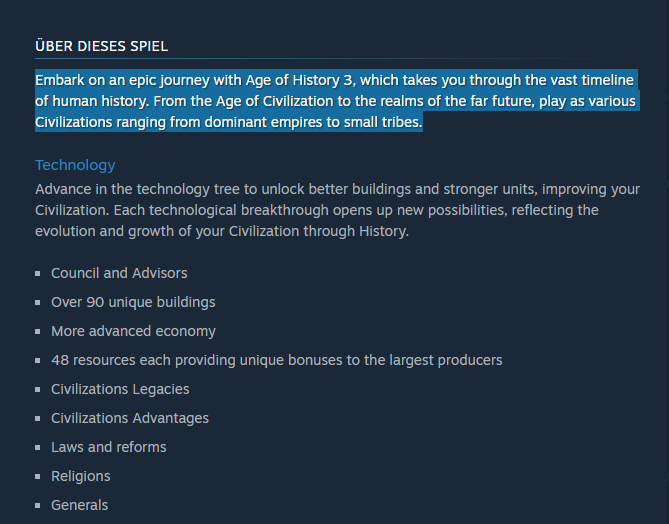This screenshot has height=524, width=669.
Task: Click the Advance in the technology tree paragraph
Action: click(337, 210)
